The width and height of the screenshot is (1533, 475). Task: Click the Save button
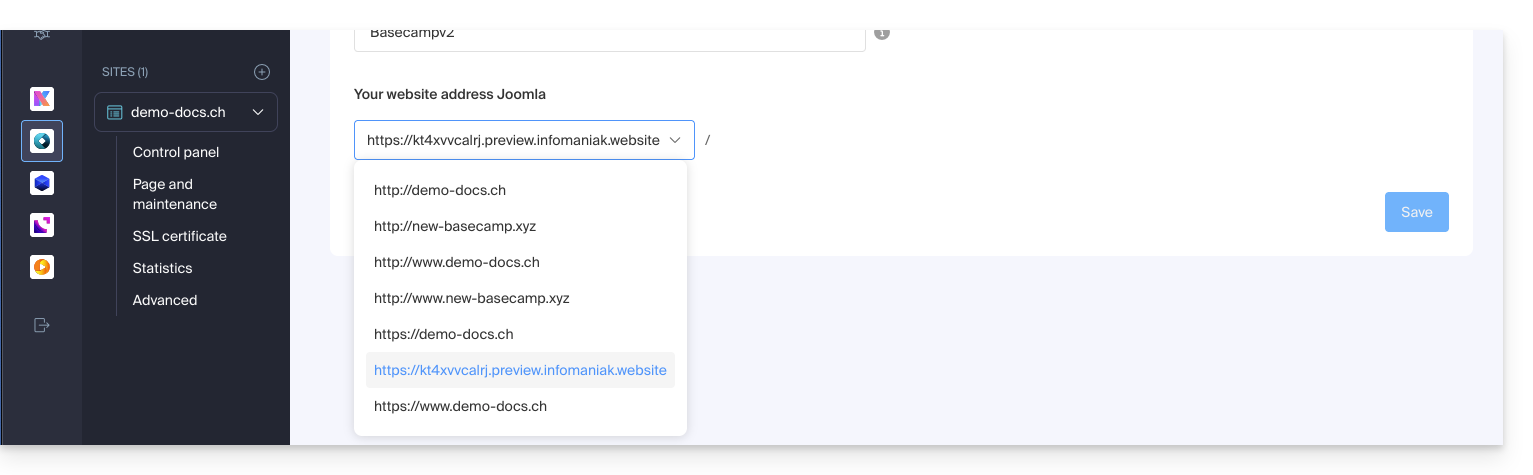pos(1416,212)
